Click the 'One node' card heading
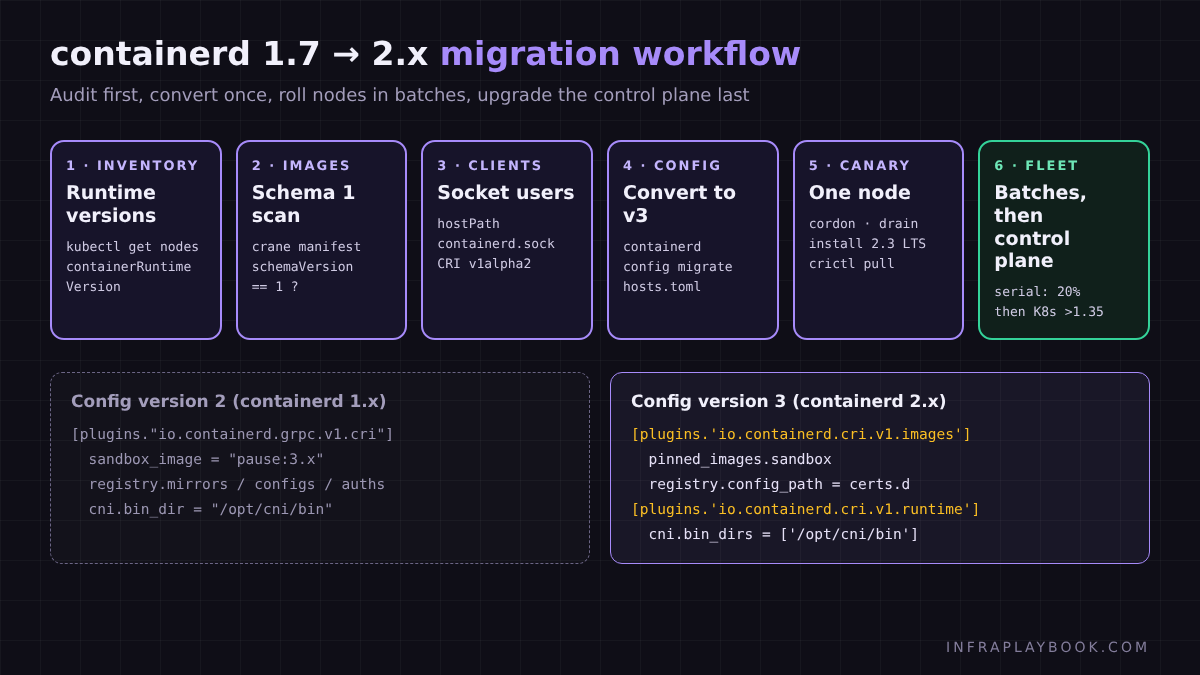This screenshot has width=1200, height=675. [860, 192]
